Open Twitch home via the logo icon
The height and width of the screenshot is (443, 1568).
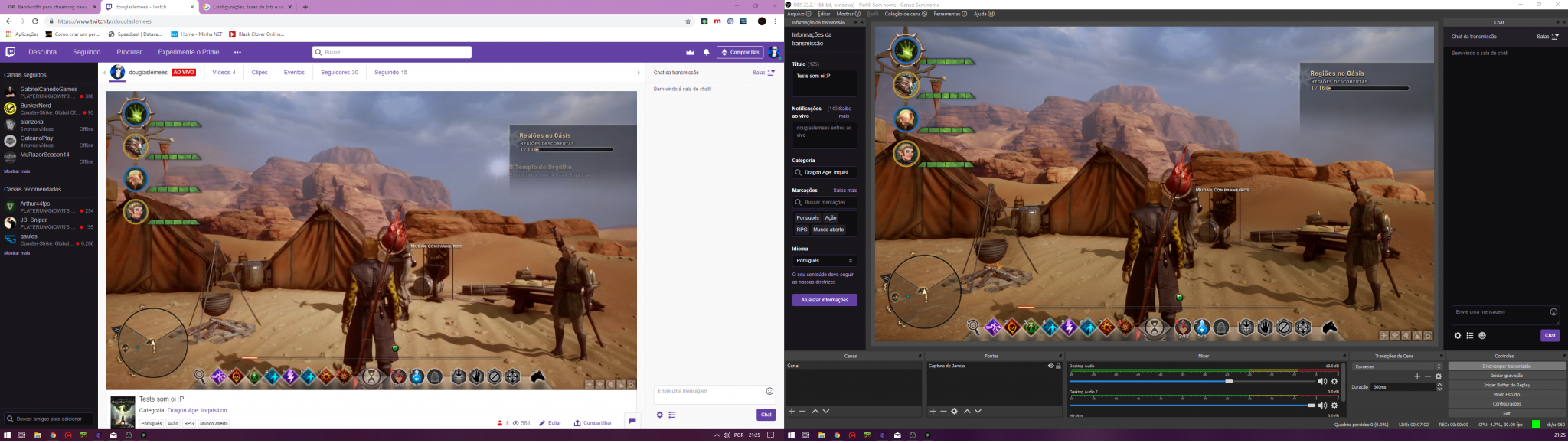(x=10, y=52)
